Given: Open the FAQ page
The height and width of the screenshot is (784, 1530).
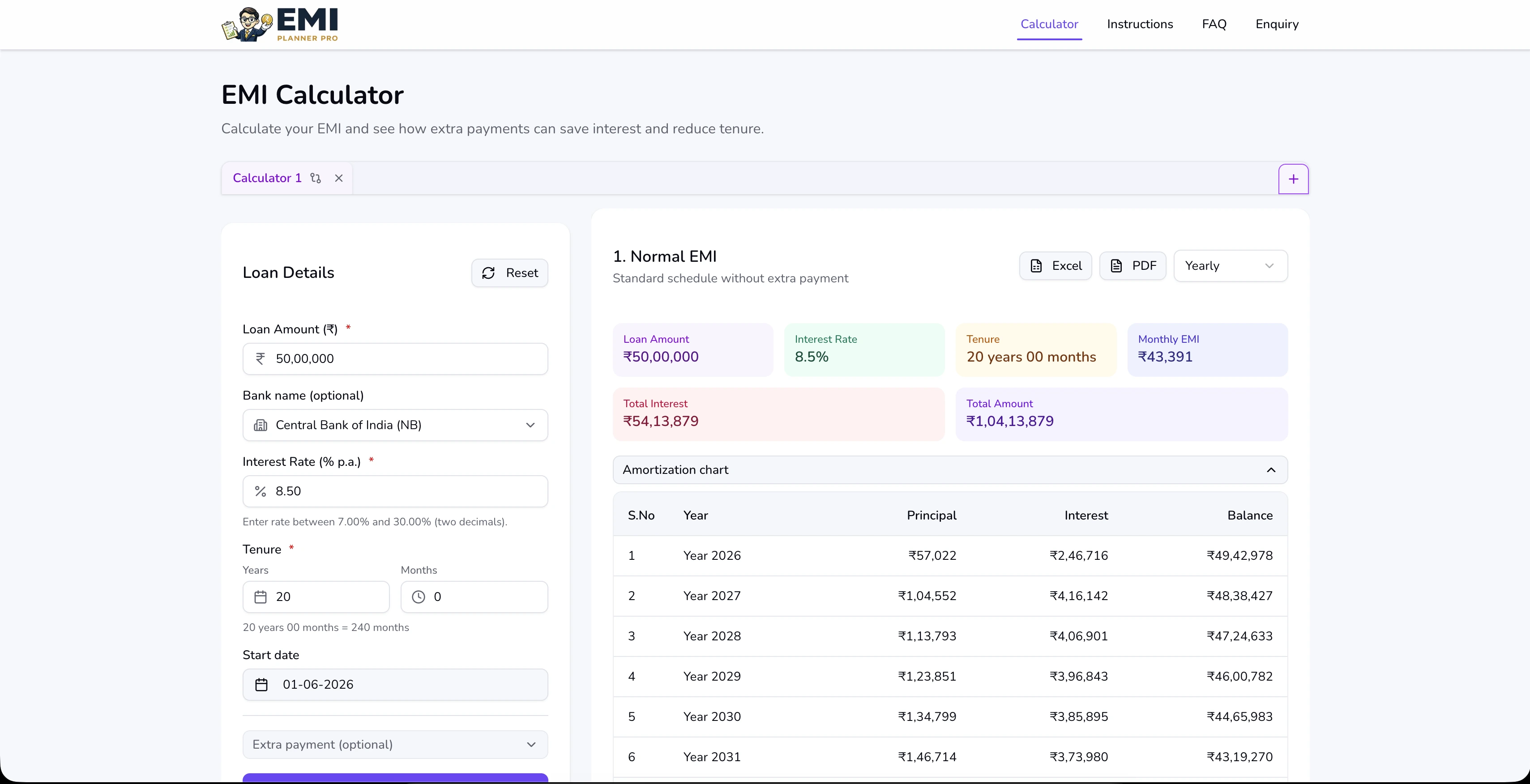Looking at the screenshot, I should [1214, 24].
